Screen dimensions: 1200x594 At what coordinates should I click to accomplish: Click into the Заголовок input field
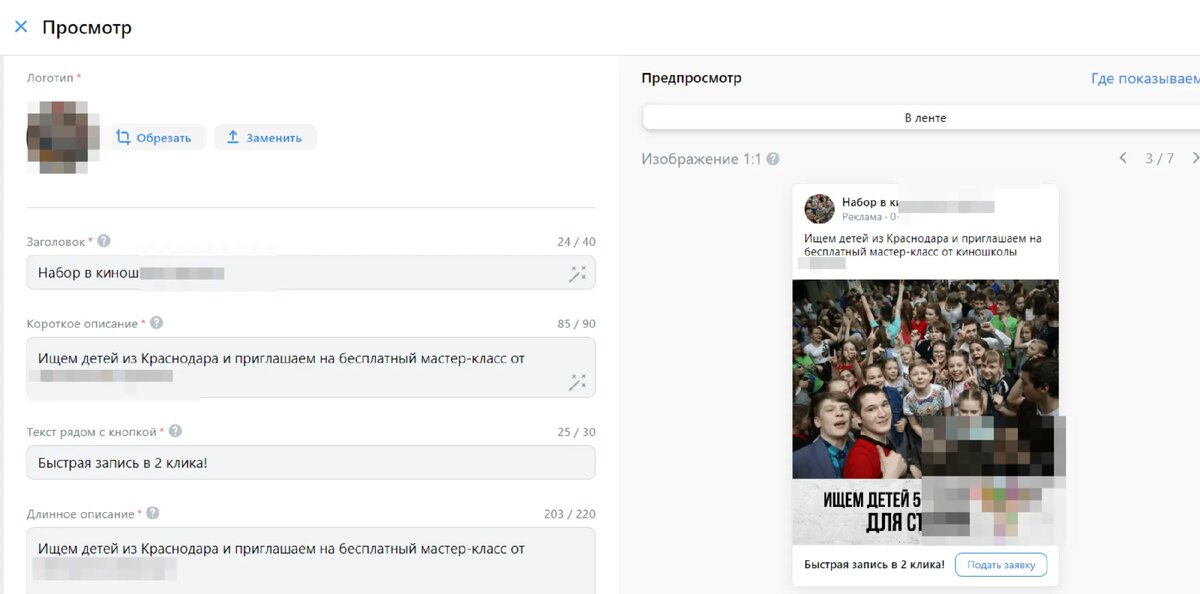point(310,272)
